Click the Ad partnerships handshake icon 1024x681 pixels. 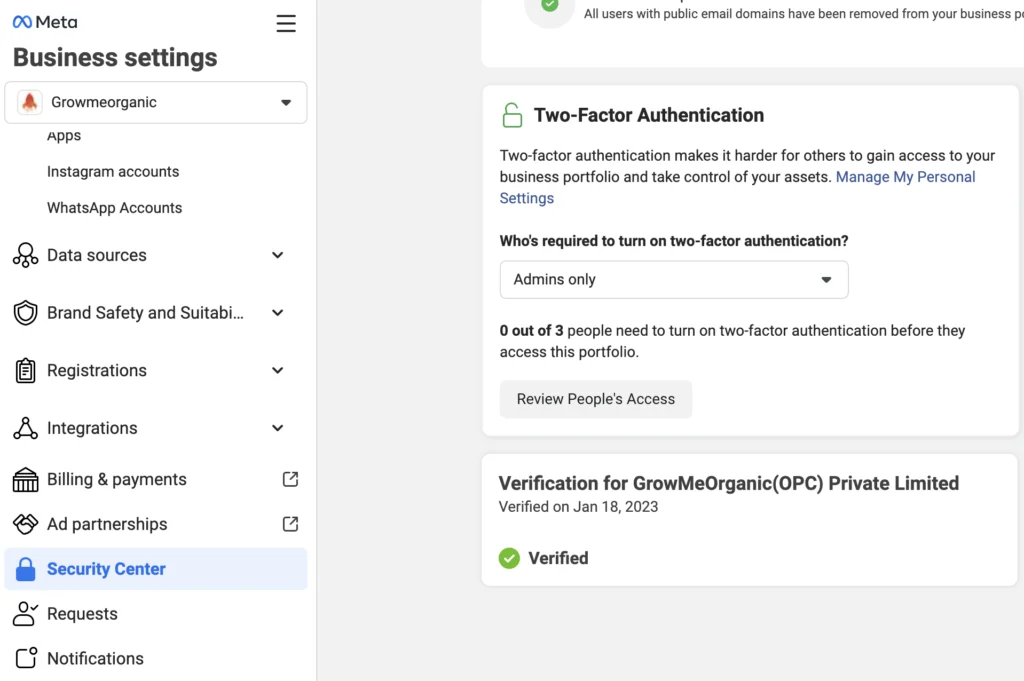tap(25, 524)
